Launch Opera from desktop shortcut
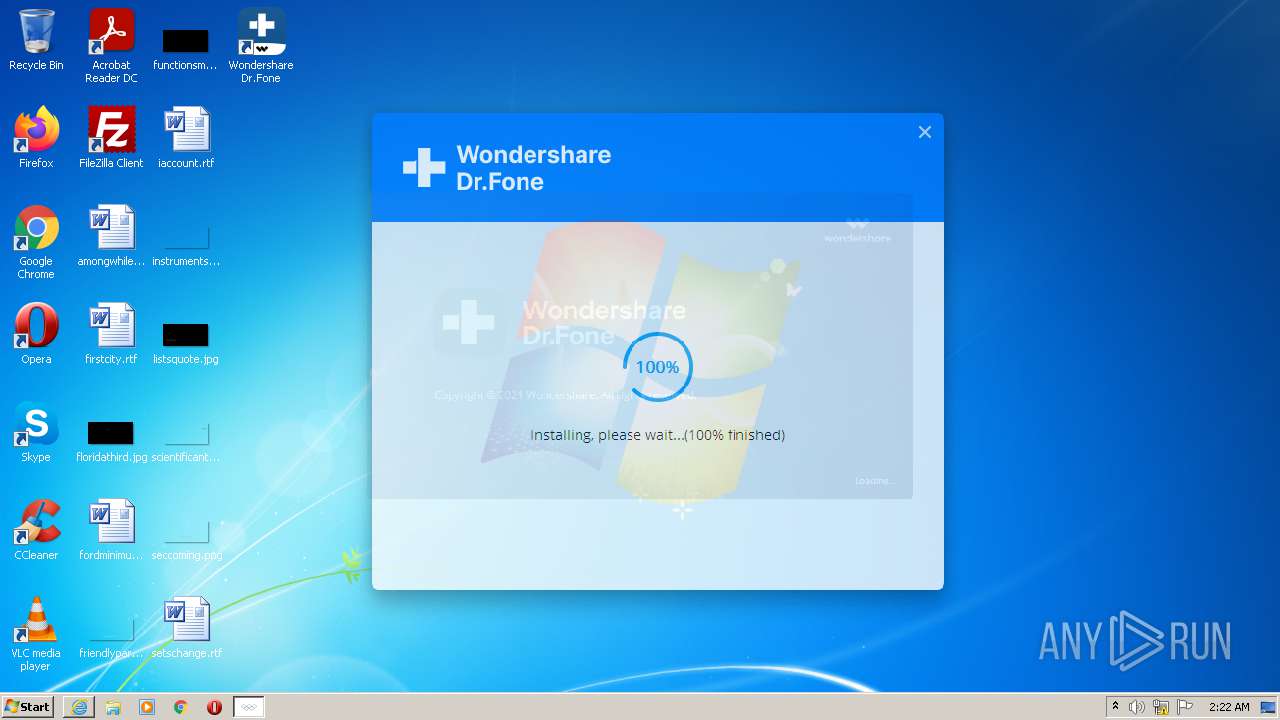 (x=36, y=334)
